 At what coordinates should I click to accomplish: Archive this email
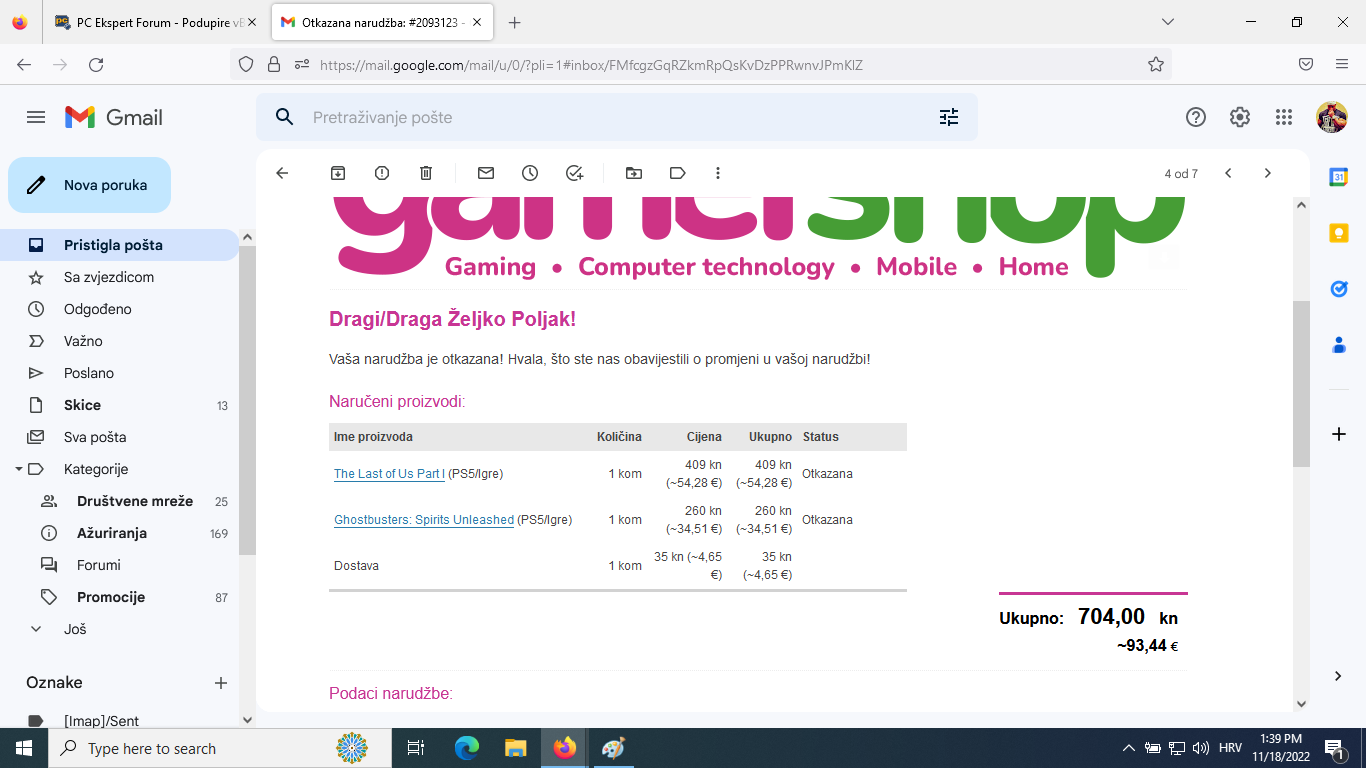click(x=338, y=173)
